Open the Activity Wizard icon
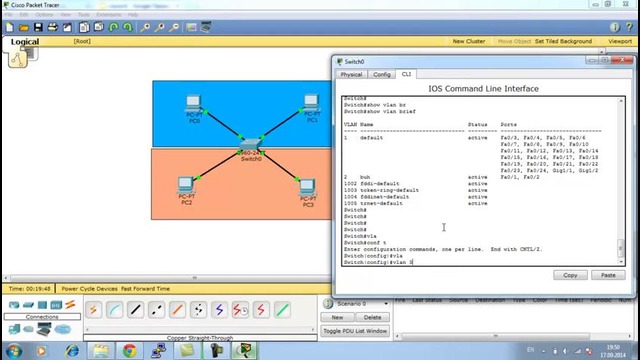 coord(67,27)
